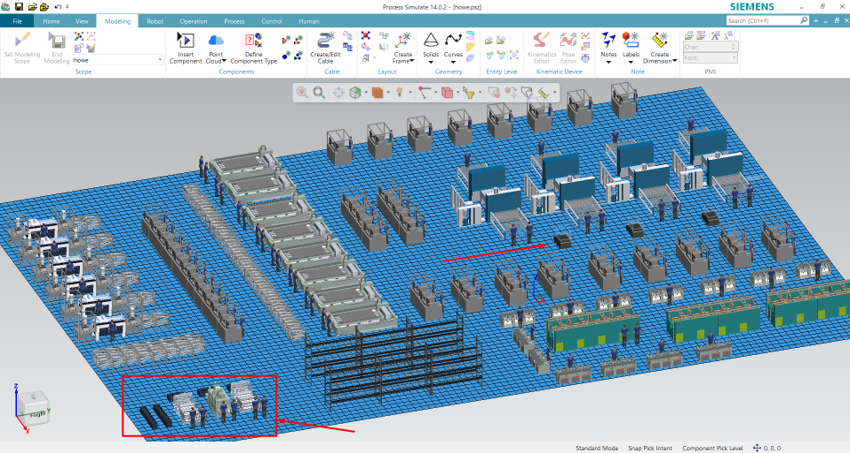Click the Create Dimension ruler icon
Viewport: 850px width, 453px height.
tap(660, 40)
